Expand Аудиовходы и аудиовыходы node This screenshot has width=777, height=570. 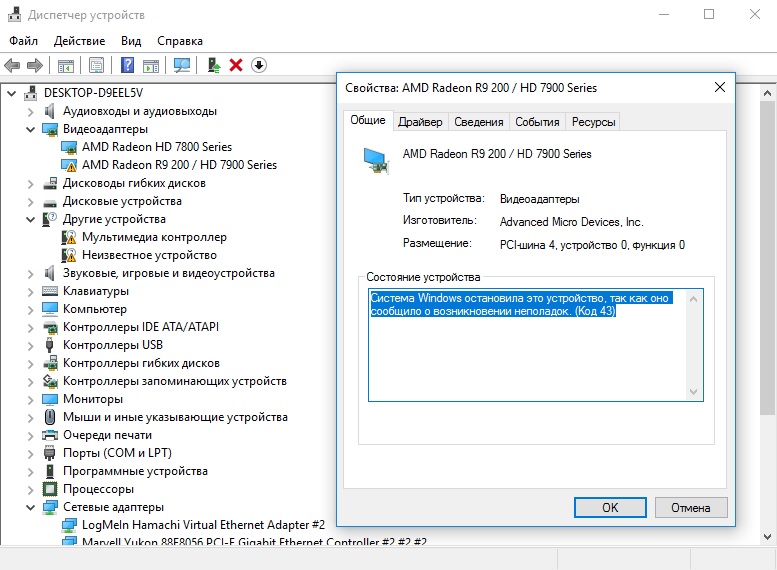(31, 112)
